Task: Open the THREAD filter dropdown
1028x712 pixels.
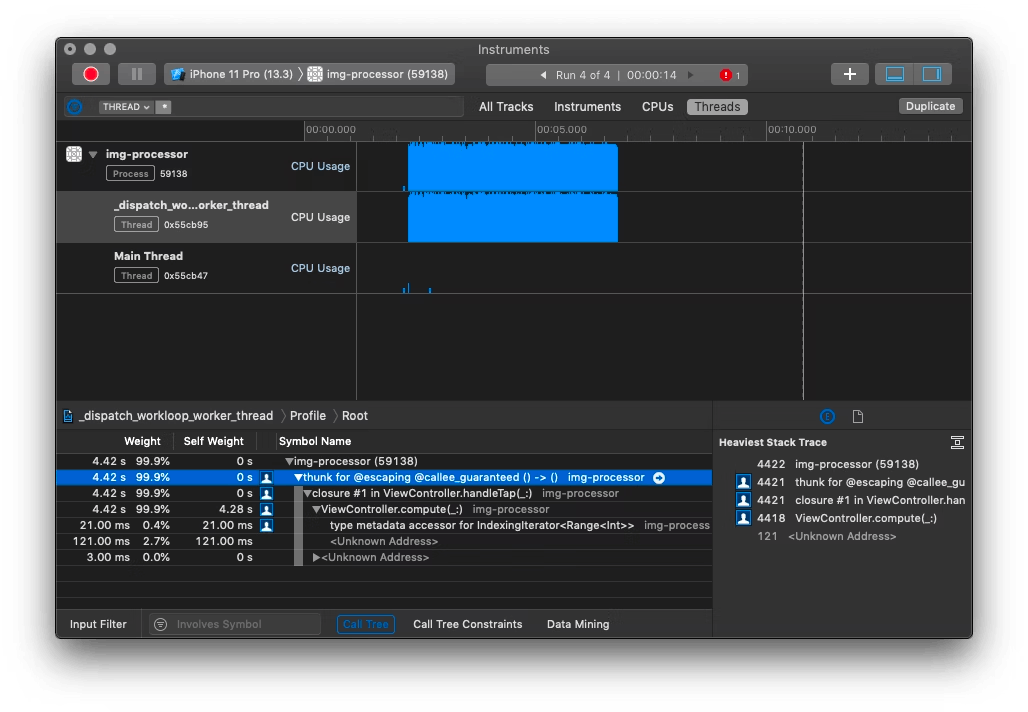Action: [126, 107]
